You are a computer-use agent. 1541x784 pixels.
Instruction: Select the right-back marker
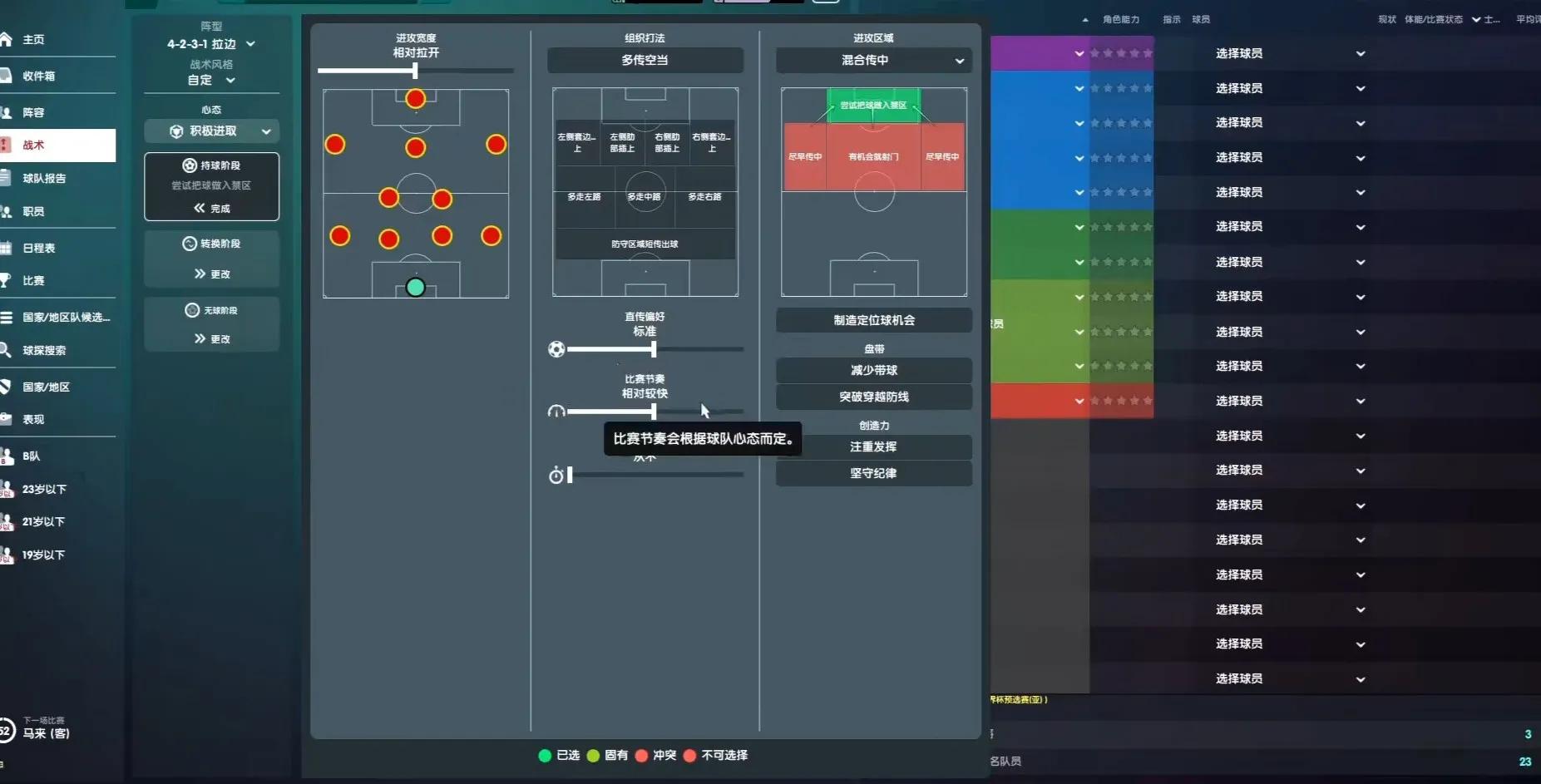[x=491, y=236]
